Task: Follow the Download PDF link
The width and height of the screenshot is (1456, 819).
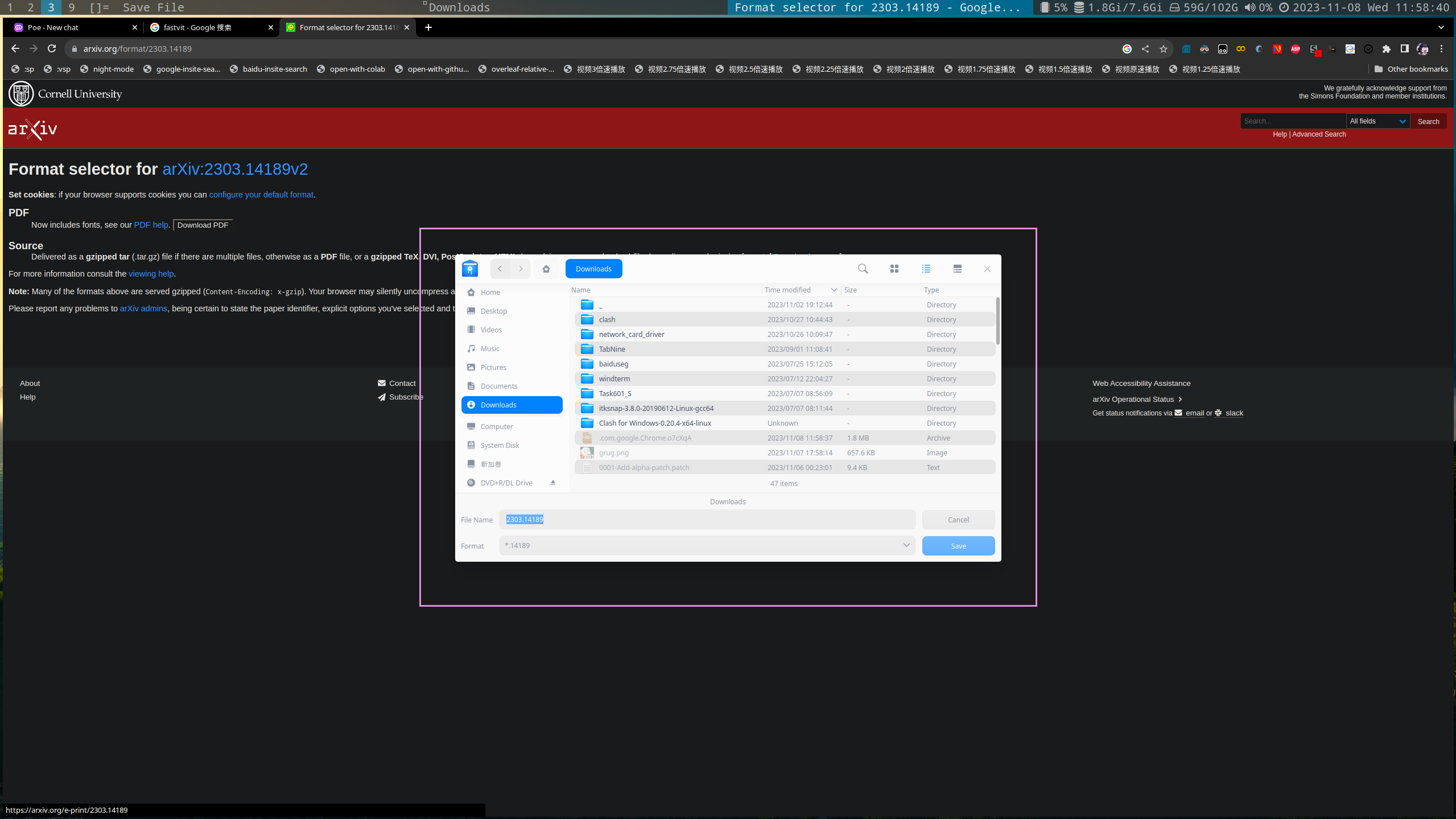Action: coord(202,224)
